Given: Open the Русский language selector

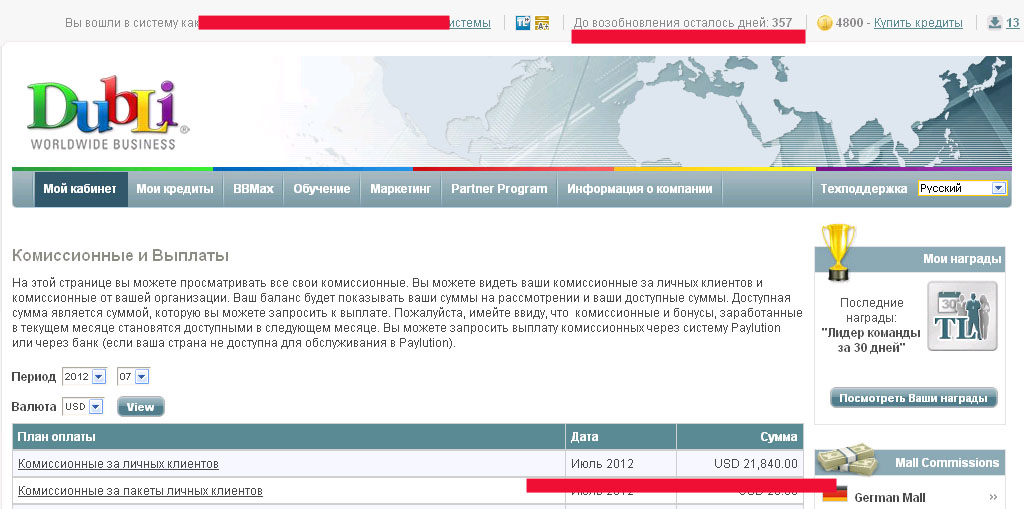Looking at the screenshot, I should pyautogui.click(x=961, y=188).
